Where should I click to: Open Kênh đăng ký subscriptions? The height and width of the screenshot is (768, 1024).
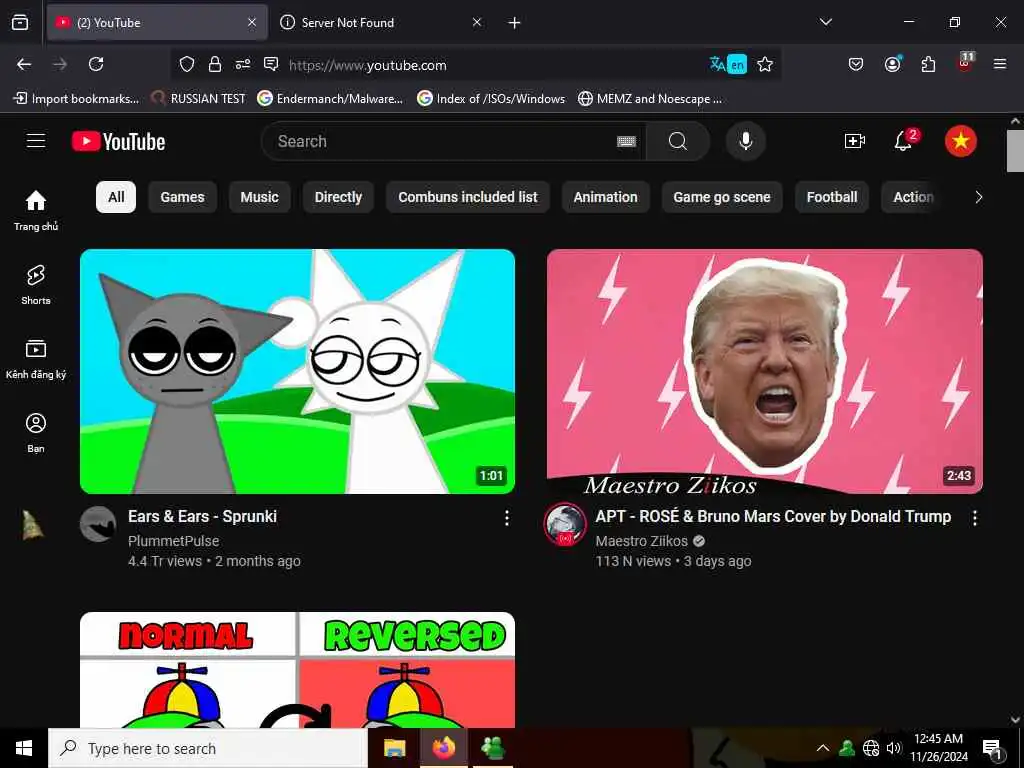tap(36, 359)
